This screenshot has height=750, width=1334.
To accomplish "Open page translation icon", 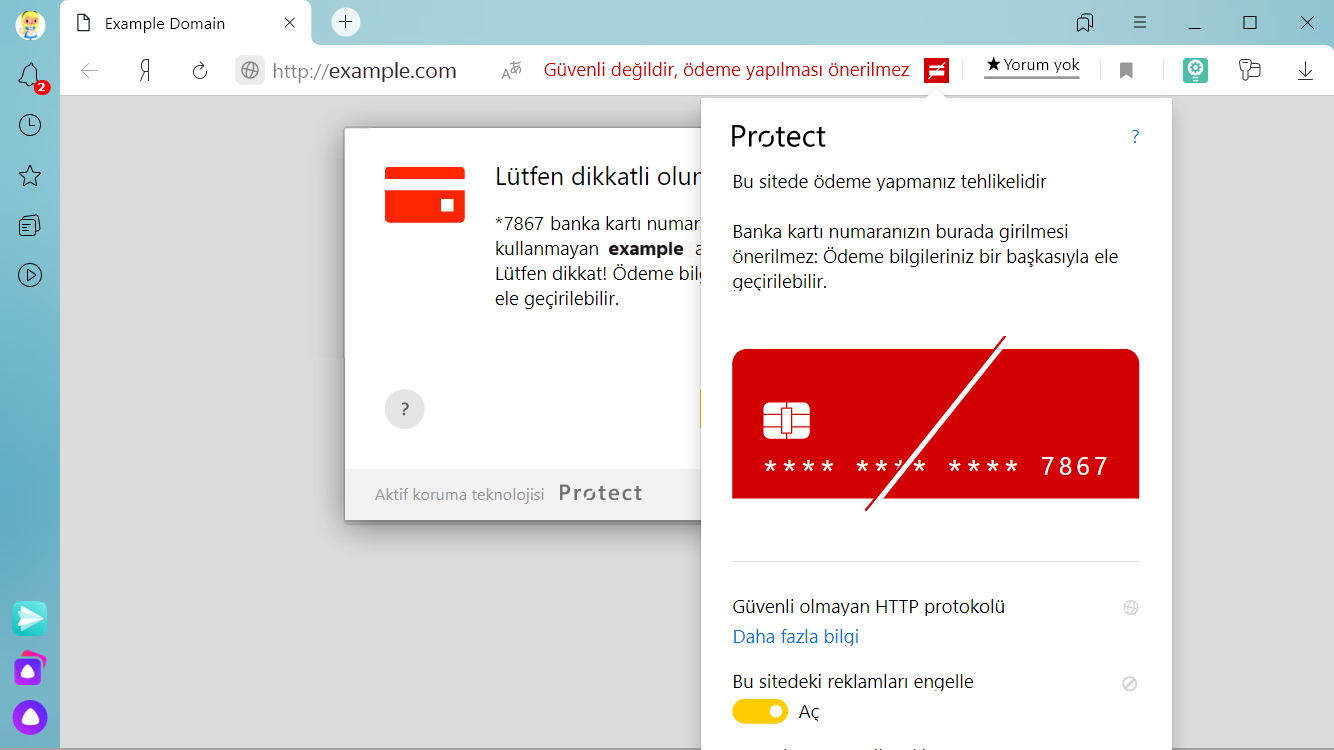I will (512, 70).
